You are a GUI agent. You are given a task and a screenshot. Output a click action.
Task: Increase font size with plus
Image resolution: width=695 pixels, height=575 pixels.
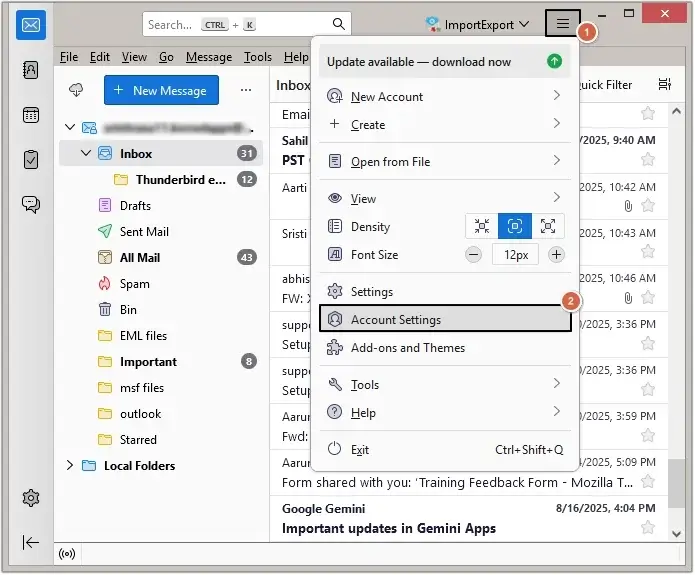tap(556, 255)
